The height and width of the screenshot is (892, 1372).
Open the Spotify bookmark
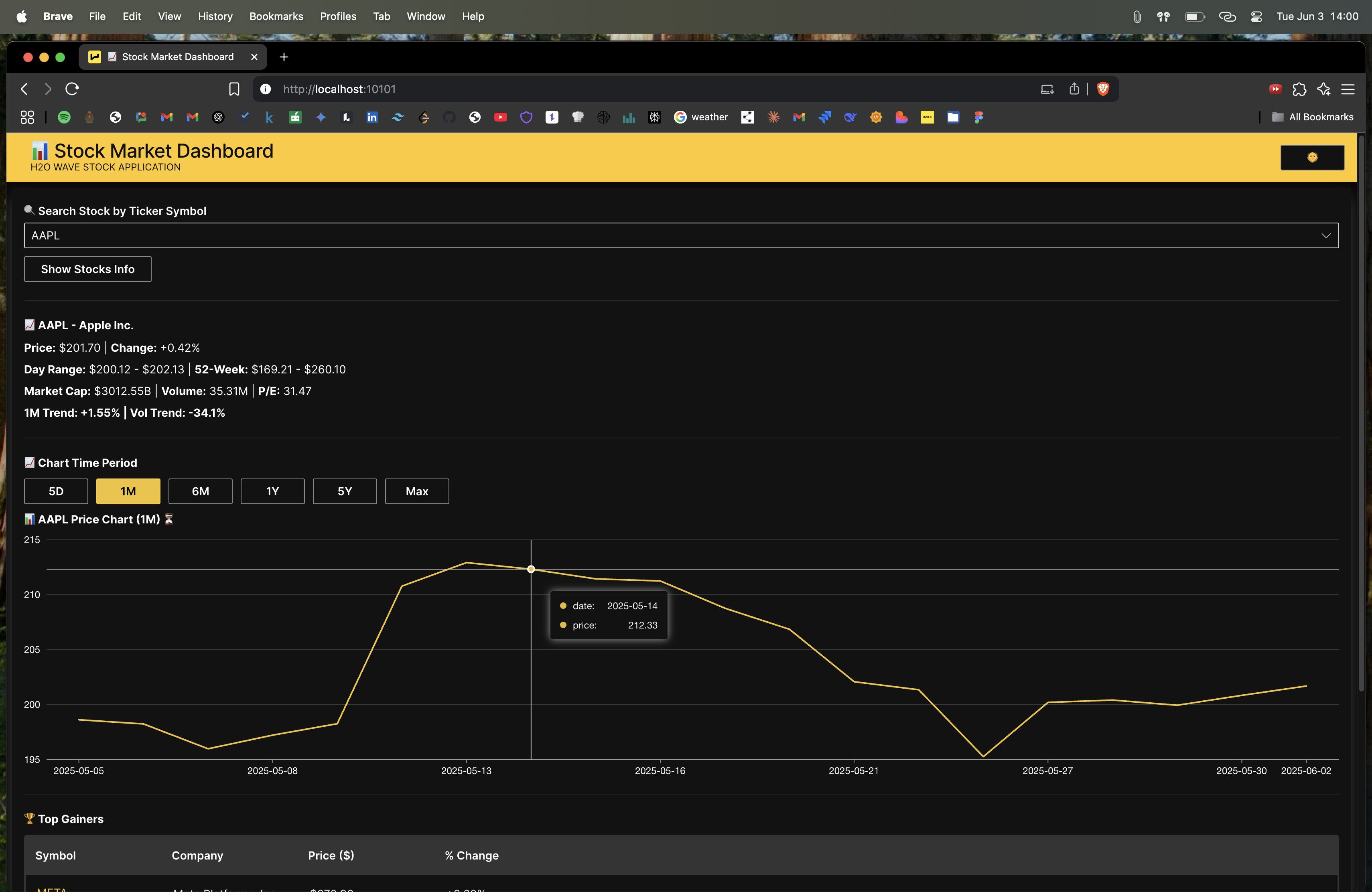coord(64,117)
